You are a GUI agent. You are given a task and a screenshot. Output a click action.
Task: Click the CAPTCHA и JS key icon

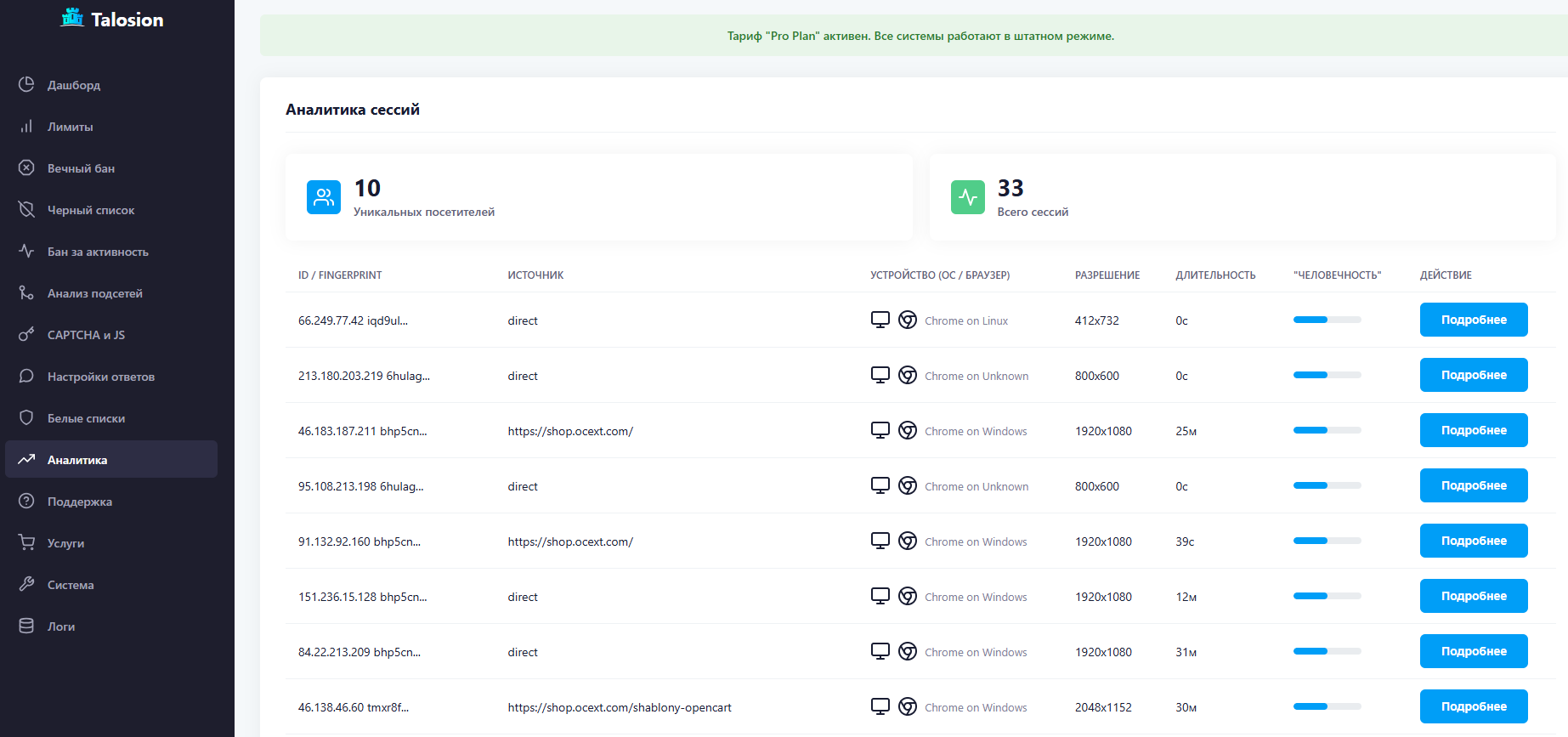pos(26,334)
